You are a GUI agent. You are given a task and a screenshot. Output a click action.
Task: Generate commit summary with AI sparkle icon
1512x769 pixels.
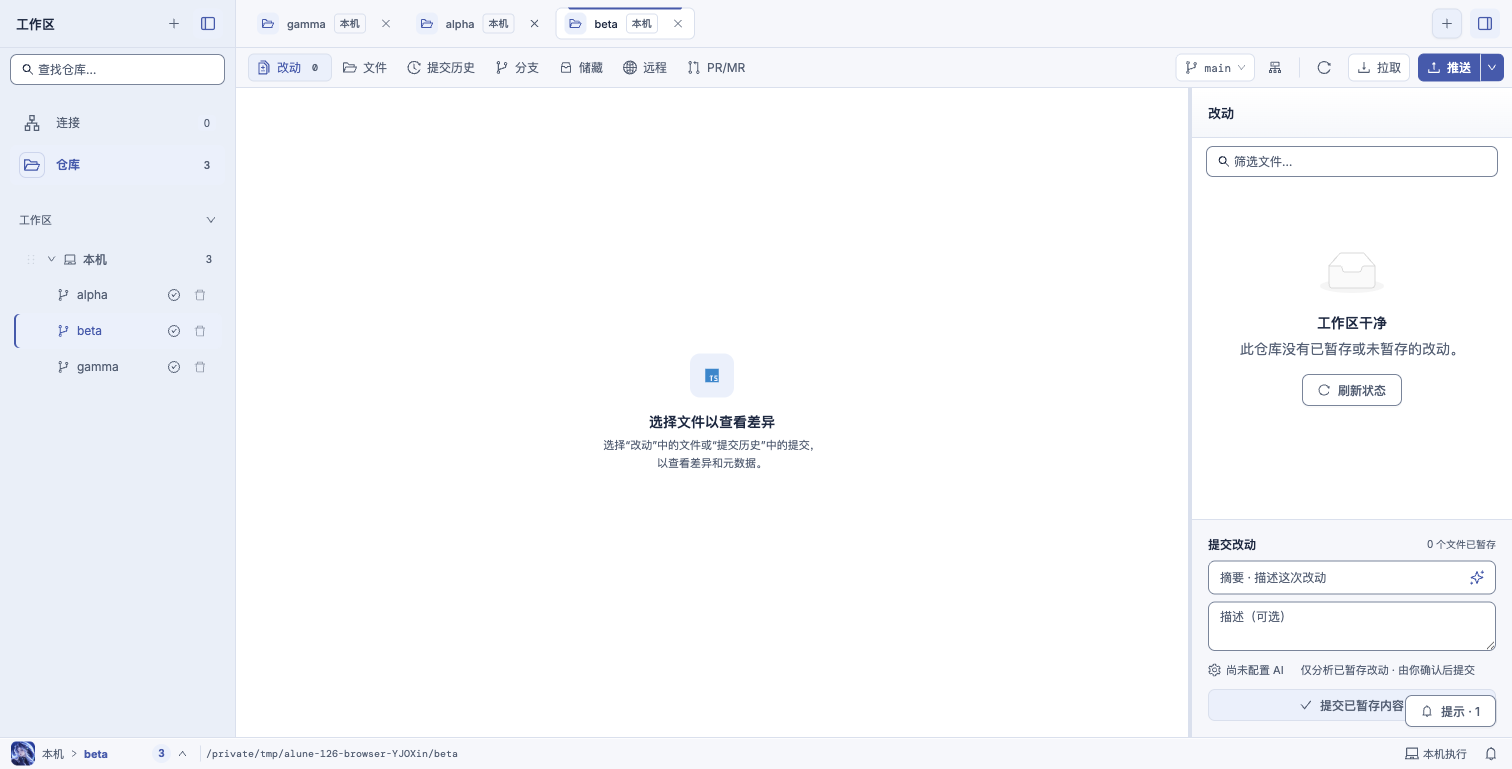click(1477, 578)
